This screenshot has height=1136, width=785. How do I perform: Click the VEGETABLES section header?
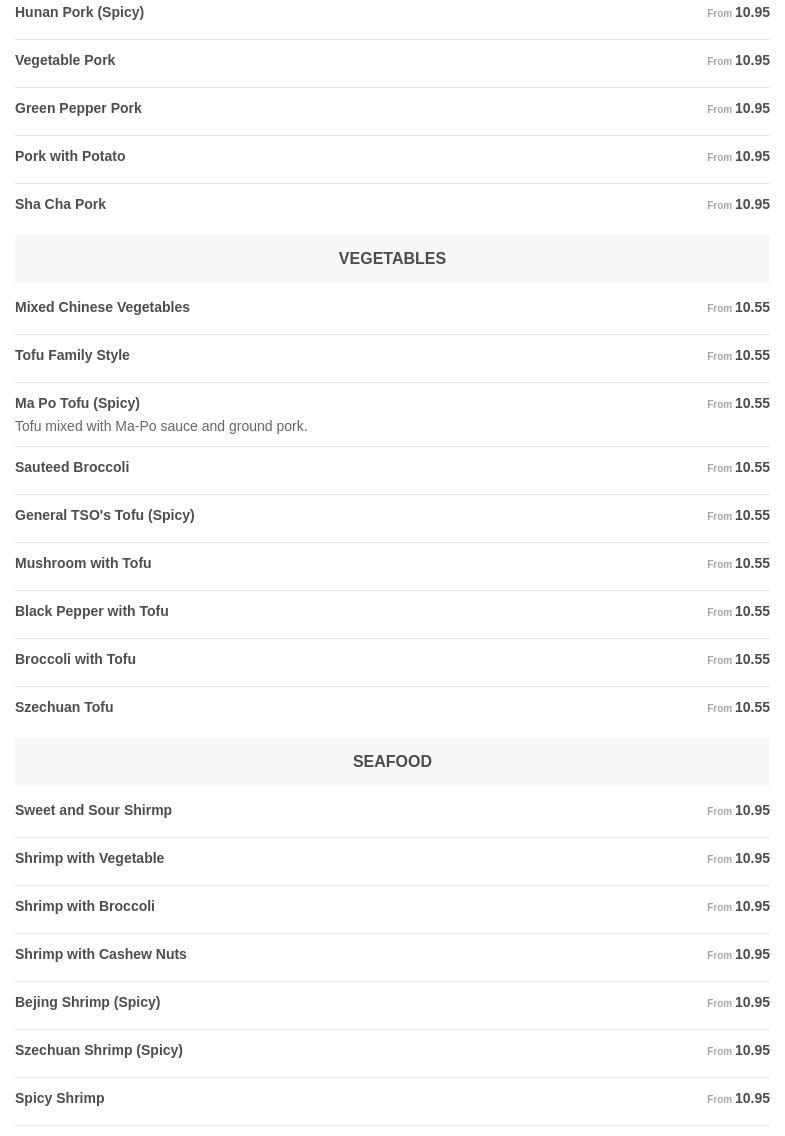[x=392, y=259]
